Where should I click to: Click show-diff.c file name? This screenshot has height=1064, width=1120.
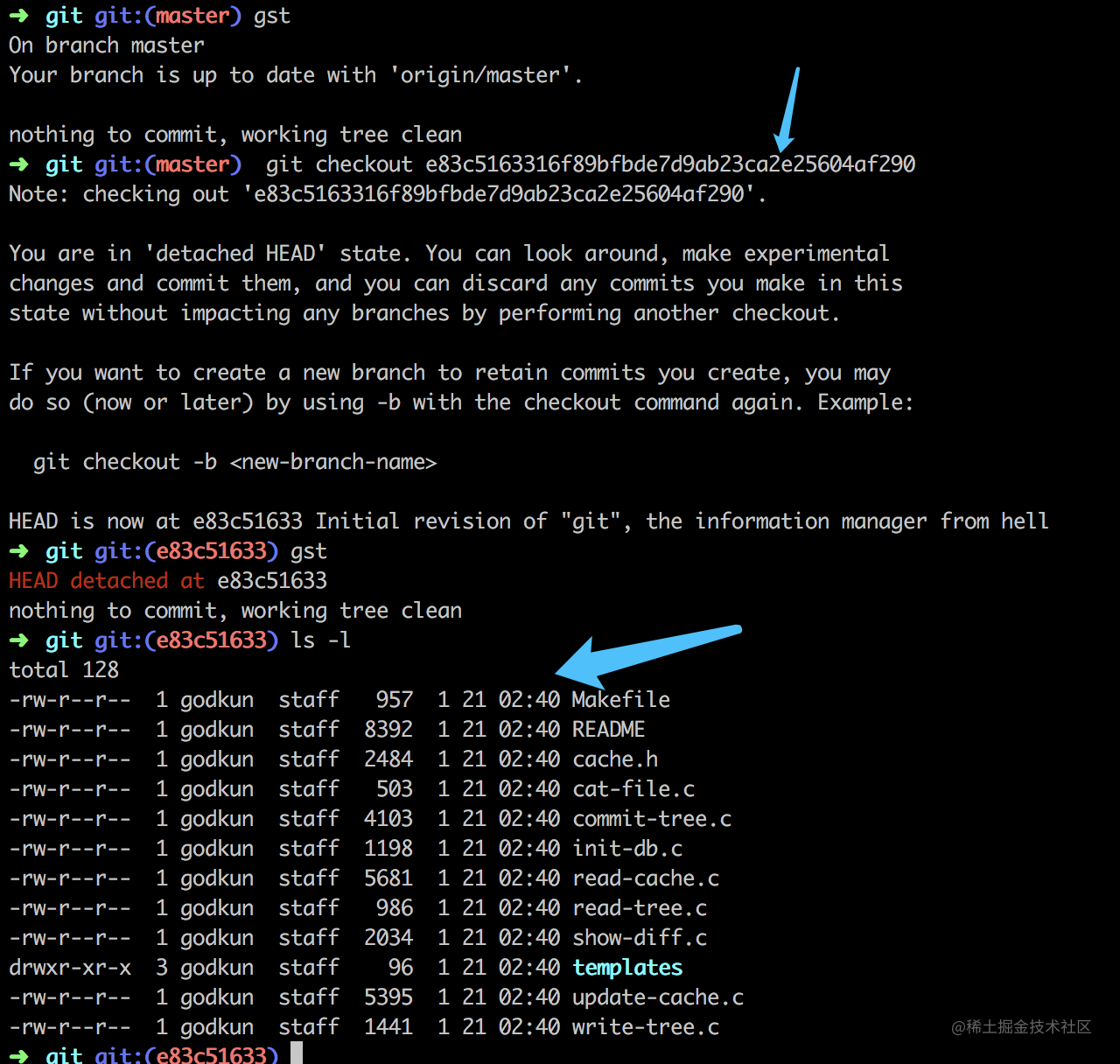(x=640, y=937)
